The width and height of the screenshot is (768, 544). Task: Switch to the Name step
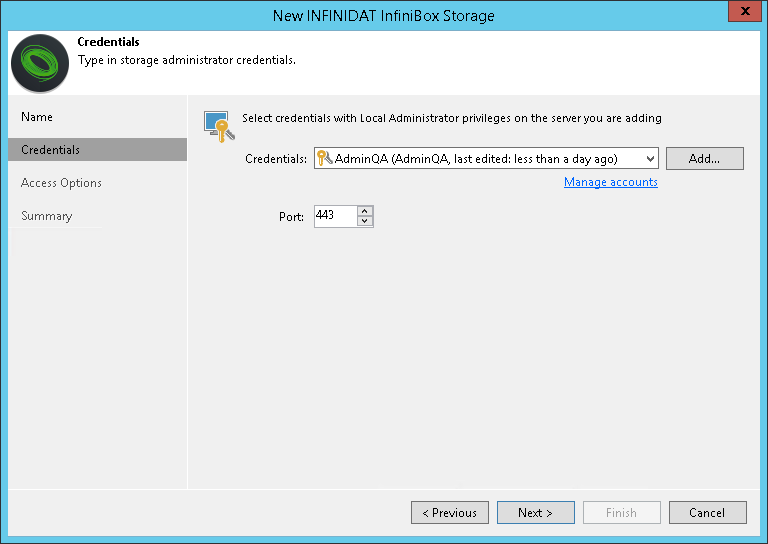(x=37, y=117)
